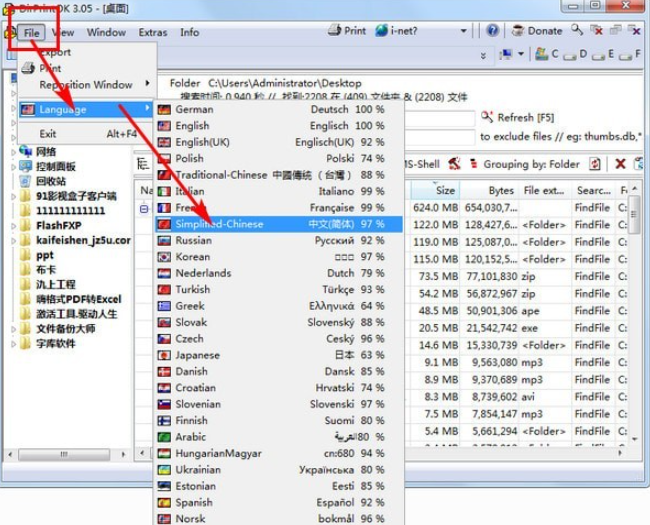Click the icon right of Grouping by Folder
Viewport: 650px width, 525px height.
tap(594, 164)
